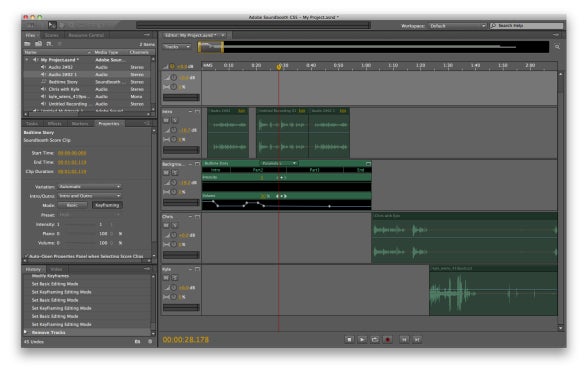The height and width of the screenshot is (373, 586).
Task: Open the Tracks dropdown menu
Action: click(177, 47)
